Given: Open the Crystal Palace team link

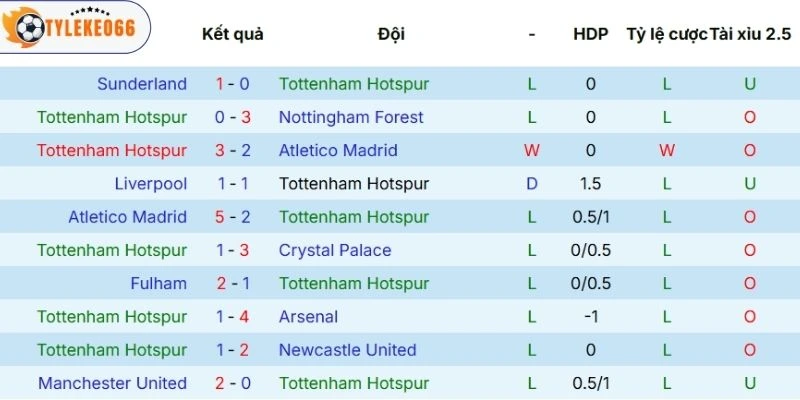Looking at the screenshot, I should coord(335,251).
